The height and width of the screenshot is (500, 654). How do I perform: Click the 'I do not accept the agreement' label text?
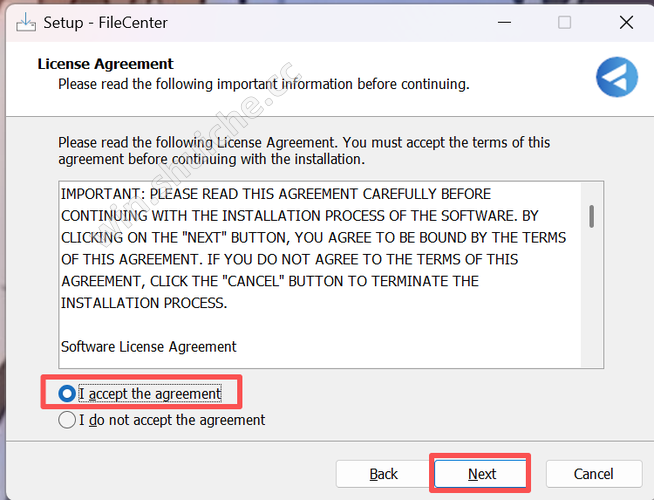point(172,420)
